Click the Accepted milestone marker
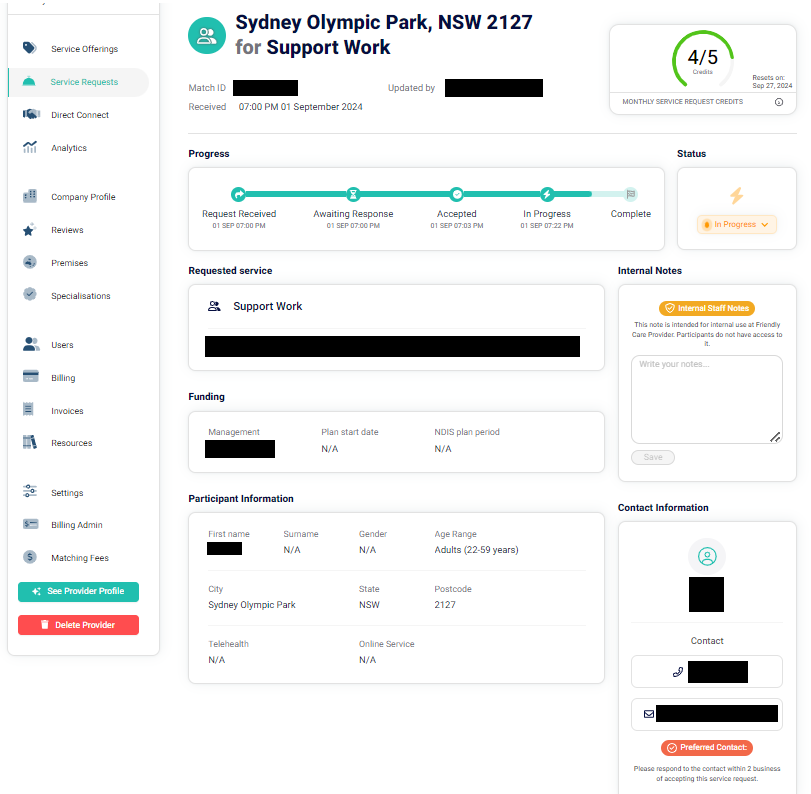 tap(456, 195)
